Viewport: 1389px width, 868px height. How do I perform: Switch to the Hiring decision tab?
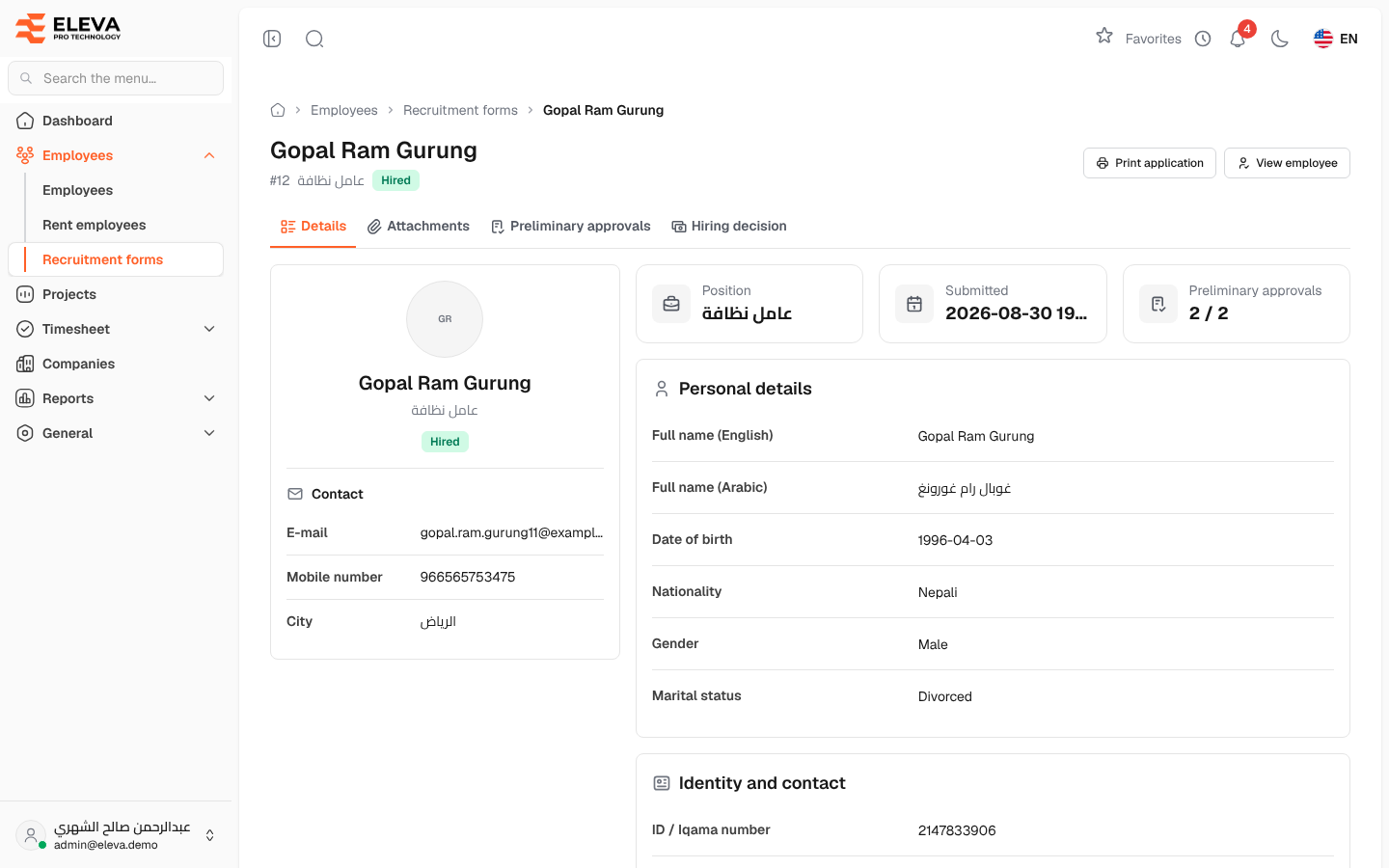tap(729, 226)
